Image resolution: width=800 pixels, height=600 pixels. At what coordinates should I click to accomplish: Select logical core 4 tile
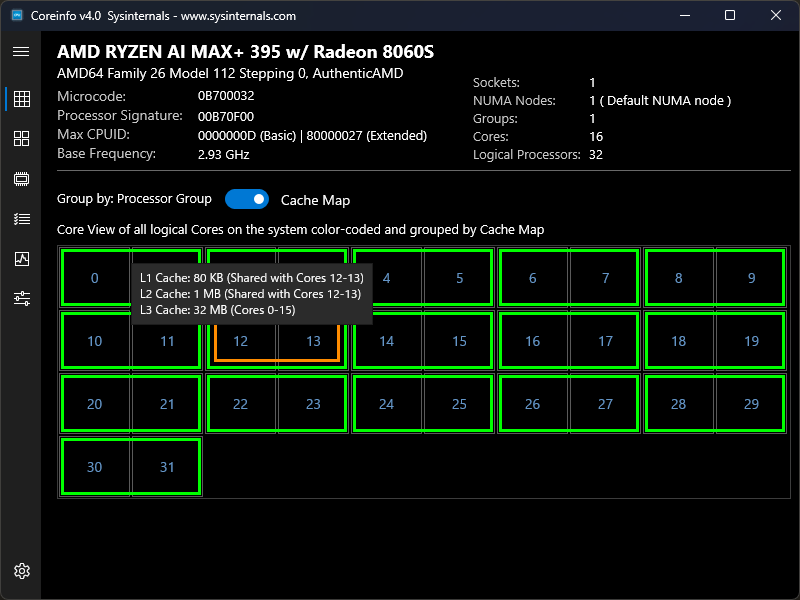[x=386, y=278]
